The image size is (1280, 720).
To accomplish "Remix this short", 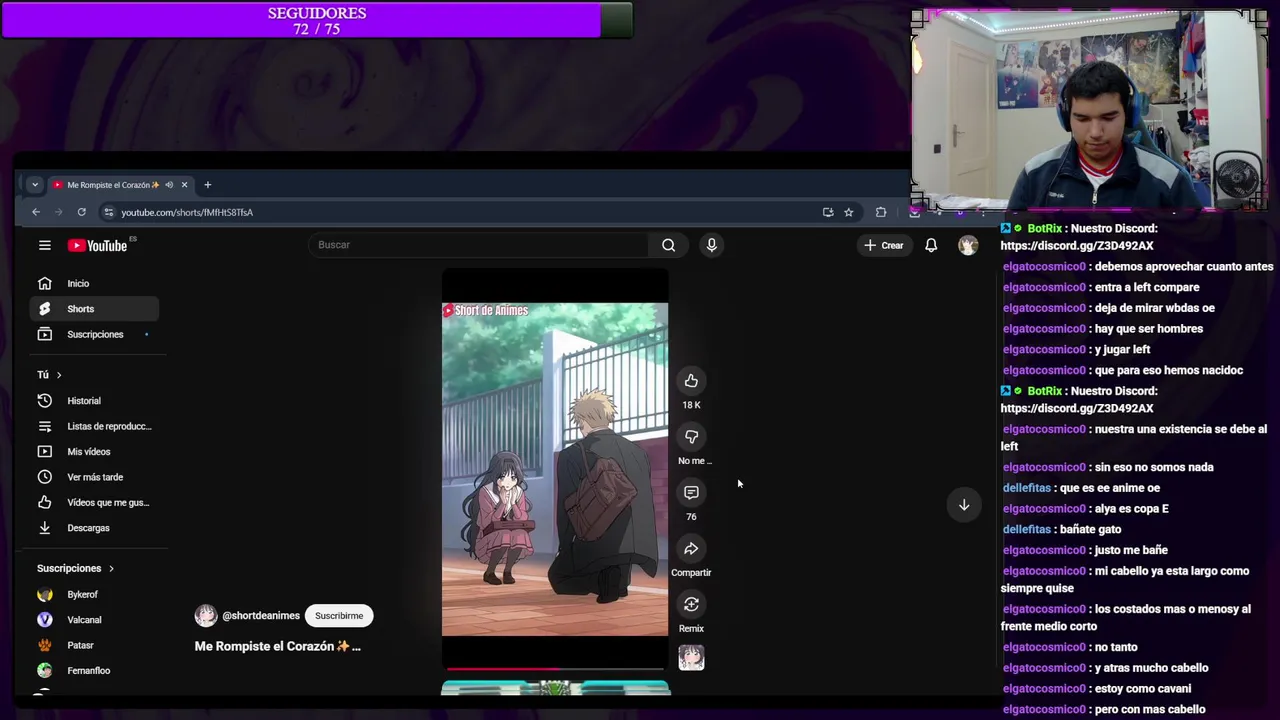I will click(691, 605).
